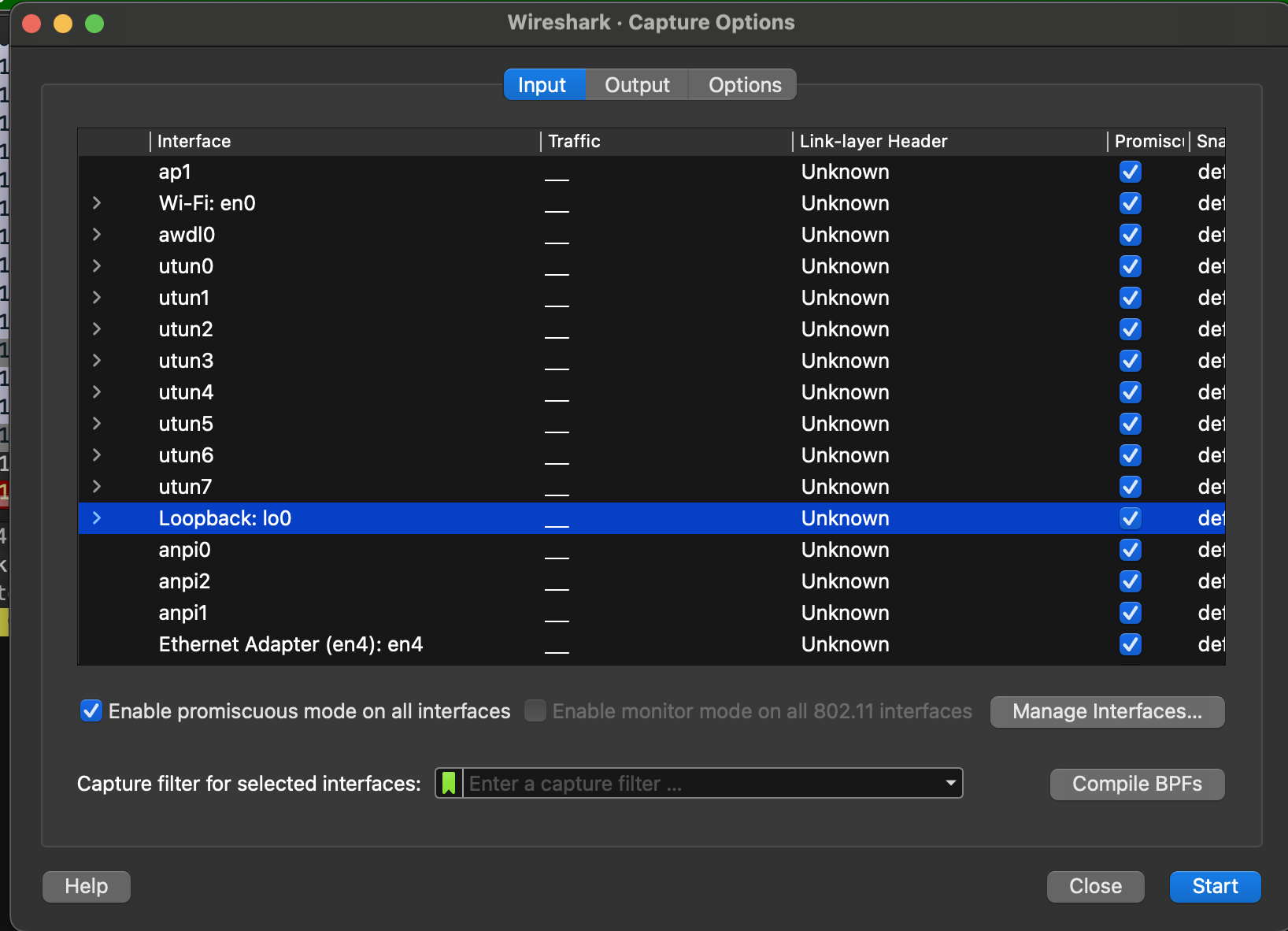Toggle promiscuous checkbox for Ethernet Adapter en4
Screen dimensions: 1288x931
(x=1131, y=644)
